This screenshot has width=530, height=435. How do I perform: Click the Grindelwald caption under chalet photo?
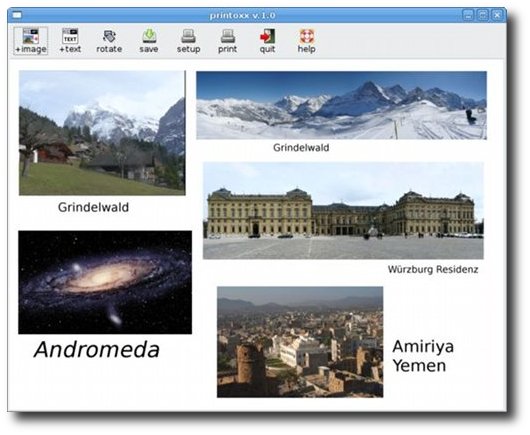coord(93,207)
